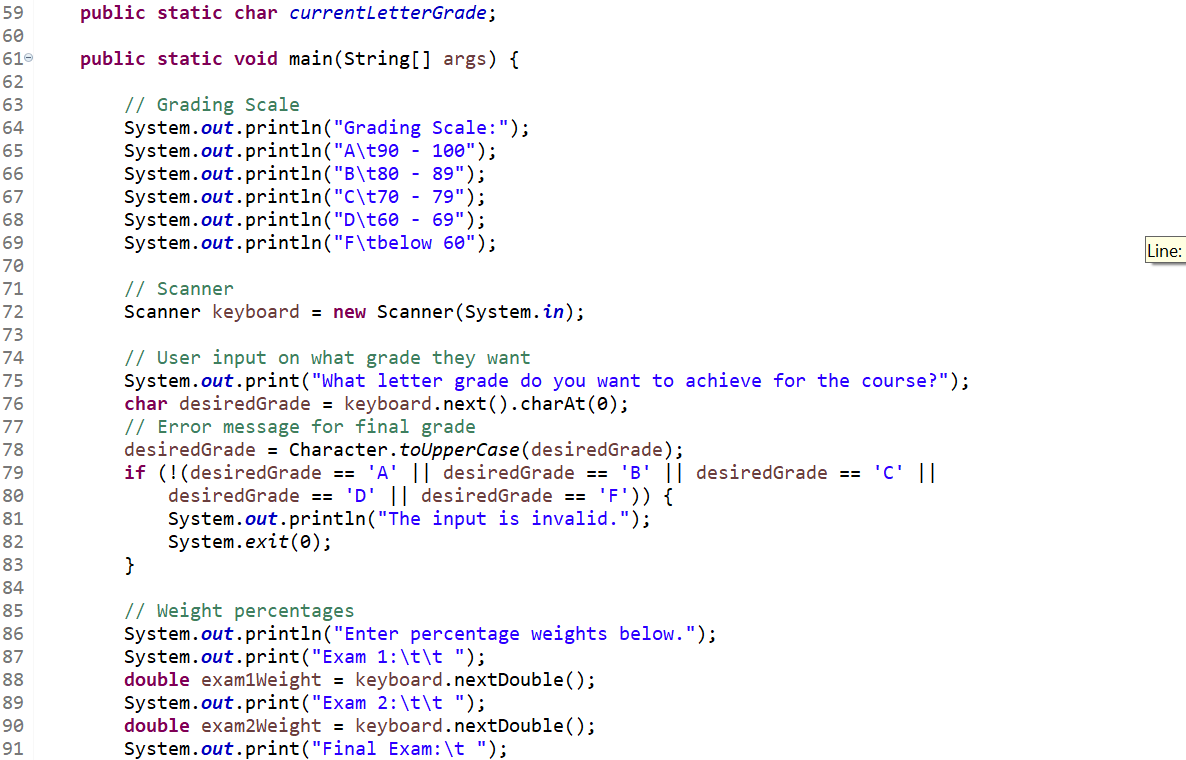The image size is (1186, 760).
Task: Click line number 85 in the gutter
Action: pyautogui.click(x=13, y=610)
